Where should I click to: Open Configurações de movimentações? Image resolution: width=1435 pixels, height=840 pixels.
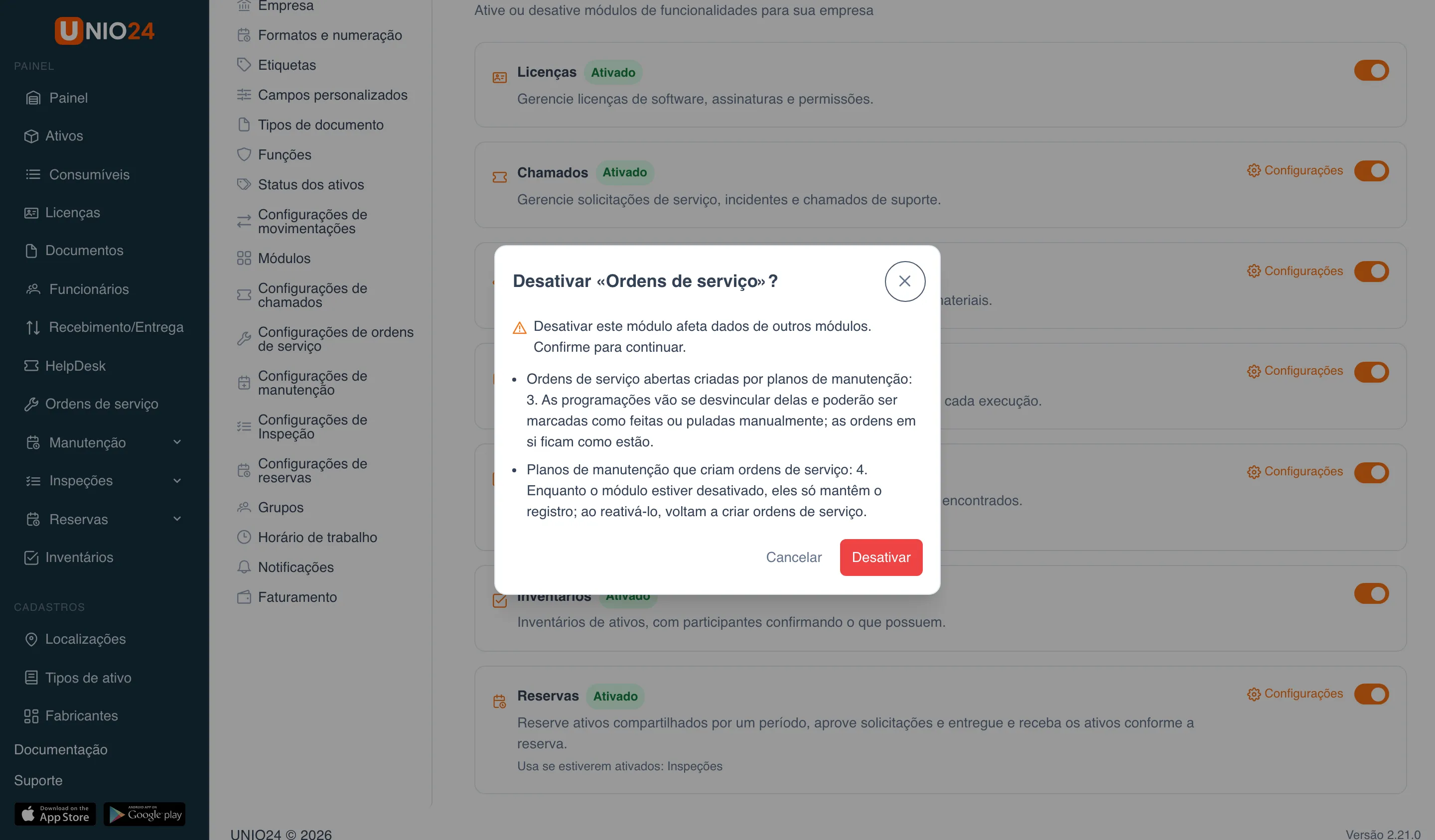tap(312, 222)
